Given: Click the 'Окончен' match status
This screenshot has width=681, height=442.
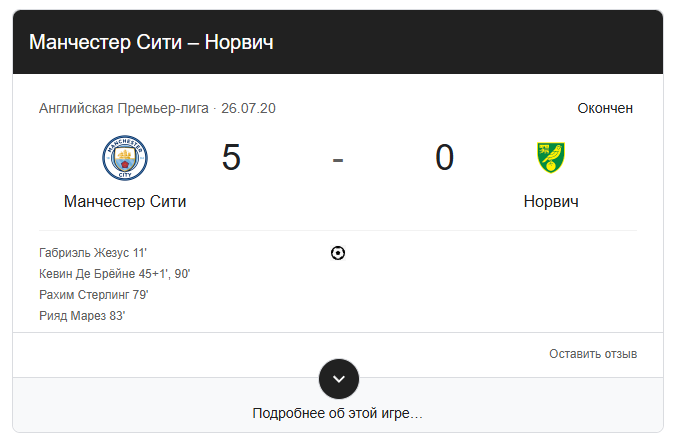Looking at the screenshot, I should tap(605, 108).
